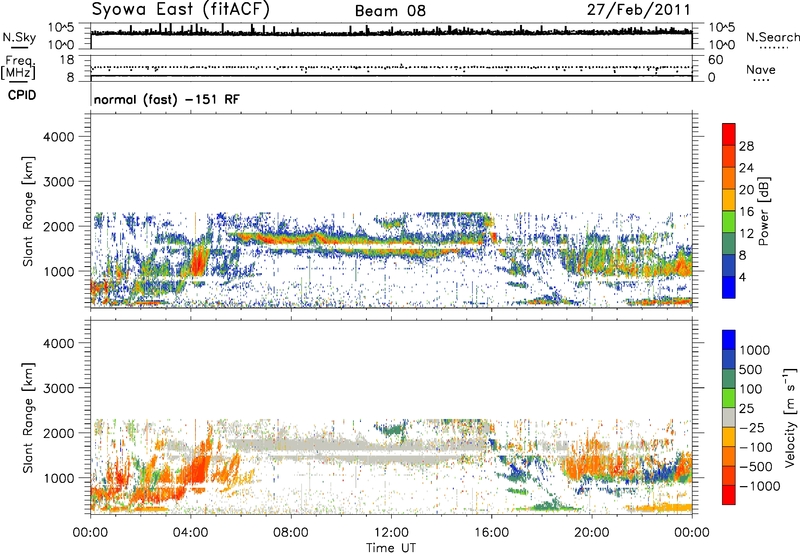Image resolution: width=800 pixels, height=554 pixels.
Task: Click the '60' Nave tick label
Action: click(715, 60)
